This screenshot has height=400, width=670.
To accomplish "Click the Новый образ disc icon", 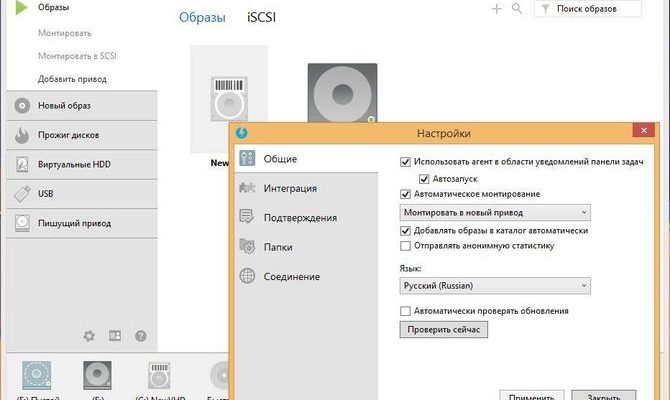I will pyautogui.click(x=22, y=106).
